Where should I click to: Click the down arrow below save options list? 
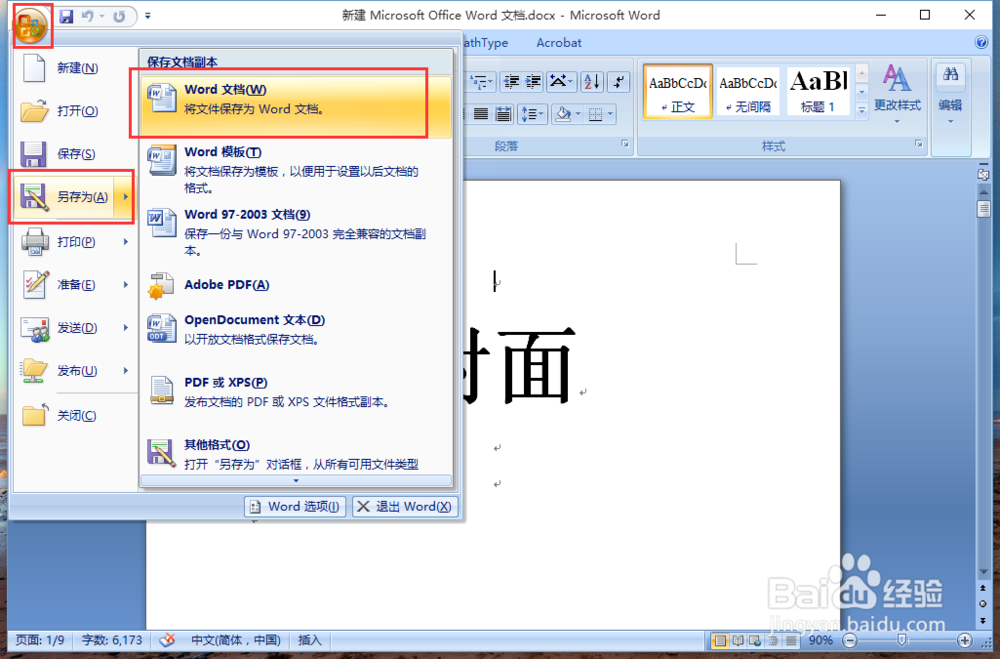[x=296, y=480]
